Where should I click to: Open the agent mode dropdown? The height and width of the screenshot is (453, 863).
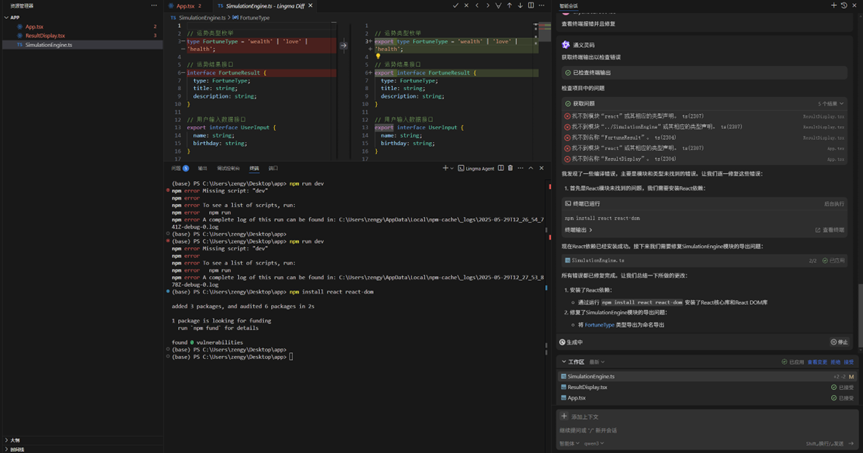click(569, 444)
